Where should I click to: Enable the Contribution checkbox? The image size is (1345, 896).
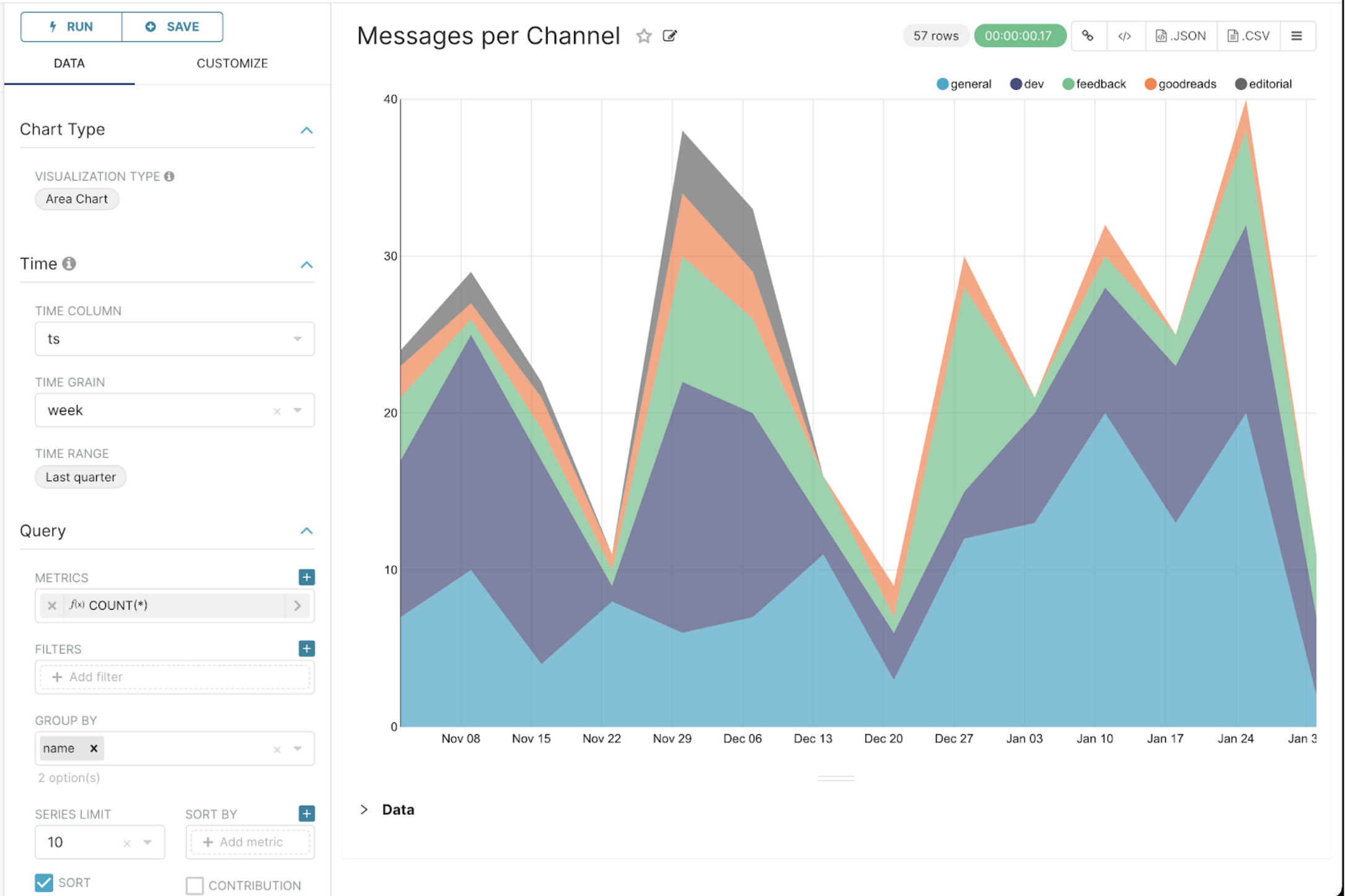[195, 885]
